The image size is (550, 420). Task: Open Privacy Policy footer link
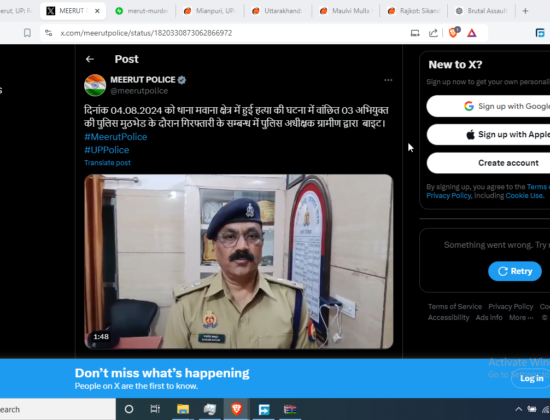[x=511, y=307]
